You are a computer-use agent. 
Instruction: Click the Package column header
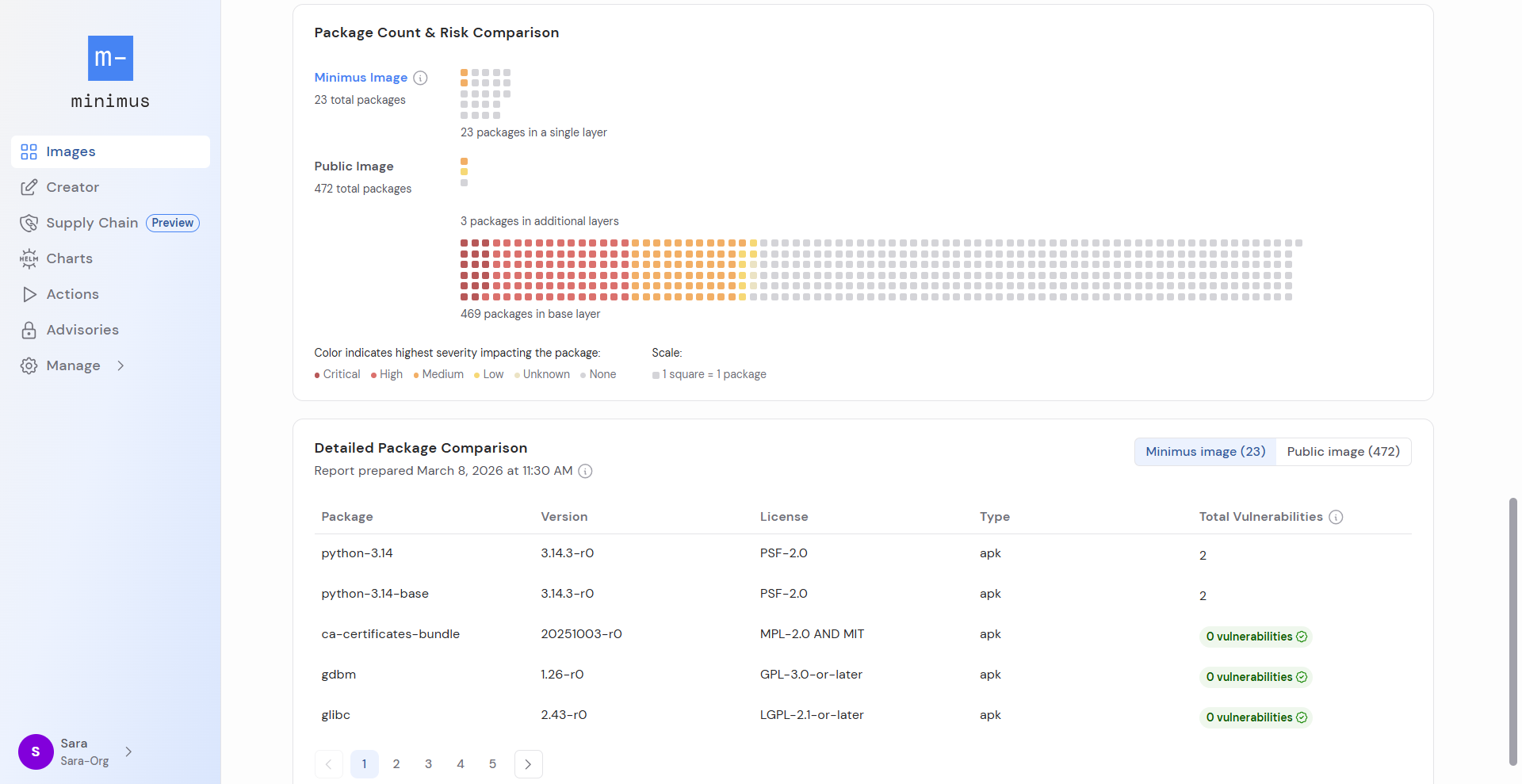pyautogui.click(x=347, y=517)
